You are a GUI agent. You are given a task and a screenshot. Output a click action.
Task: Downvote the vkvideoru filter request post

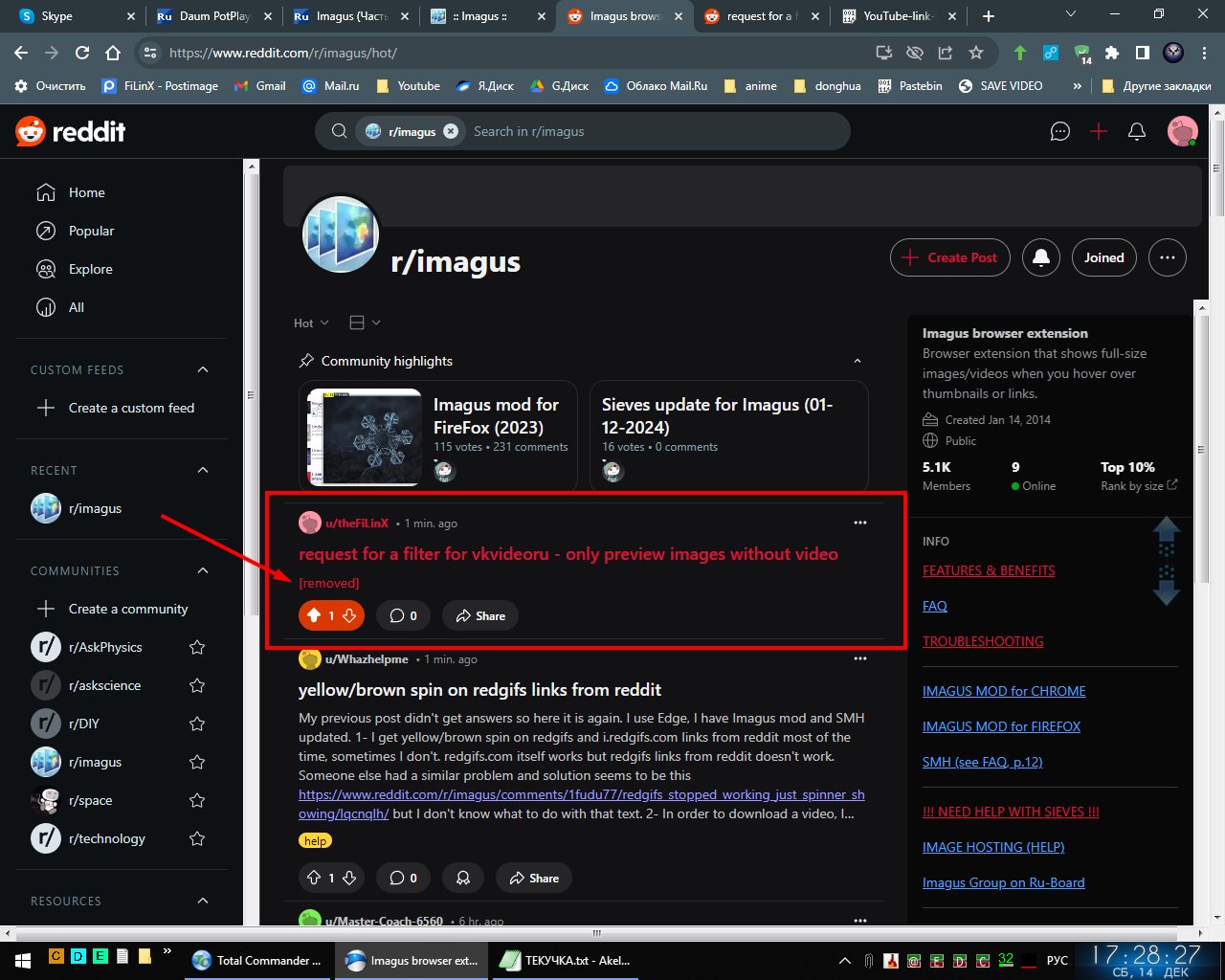click(349, 615)
